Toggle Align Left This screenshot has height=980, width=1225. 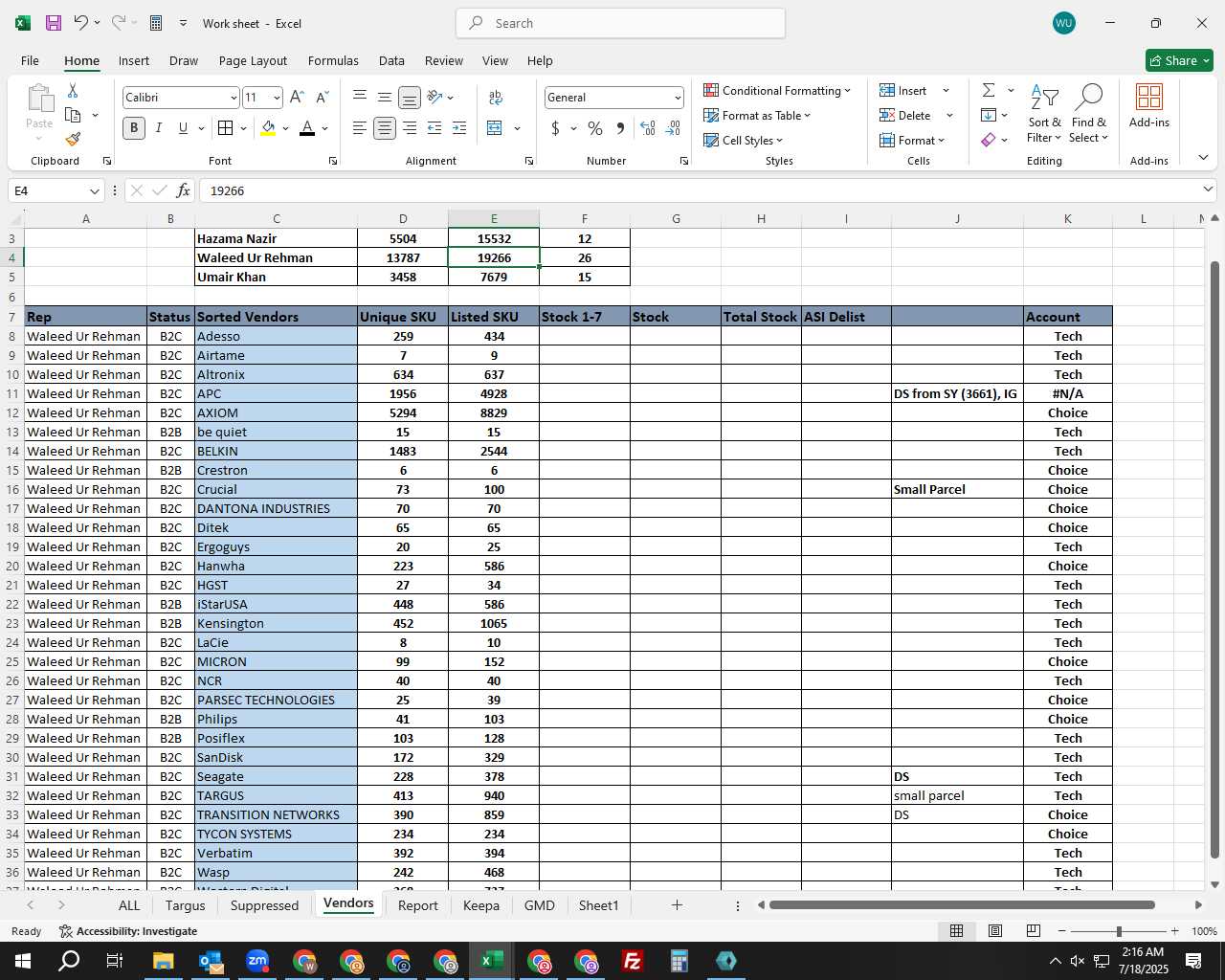360,127
